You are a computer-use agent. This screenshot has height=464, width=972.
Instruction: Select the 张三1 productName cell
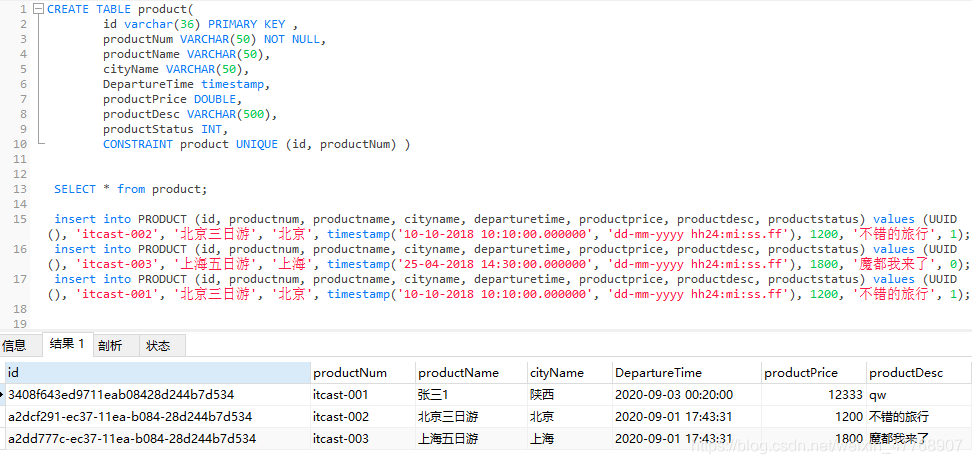471,395
